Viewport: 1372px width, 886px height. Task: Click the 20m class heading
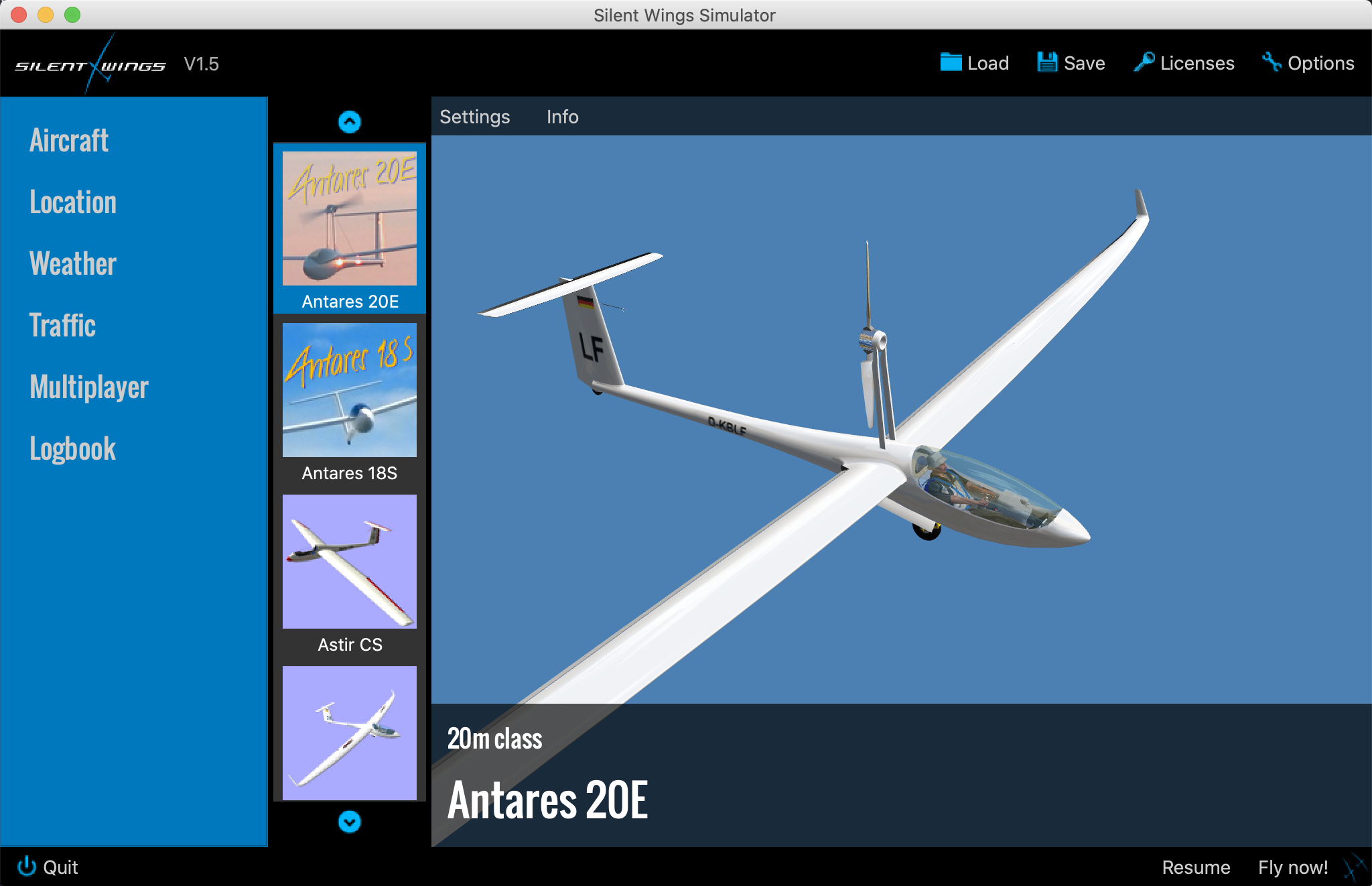tap(495, 739)
